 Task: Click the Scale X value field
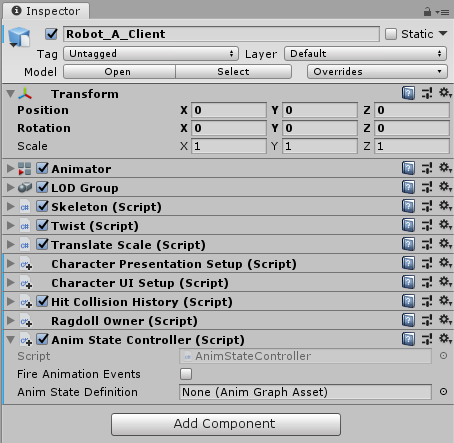(229, 146)
